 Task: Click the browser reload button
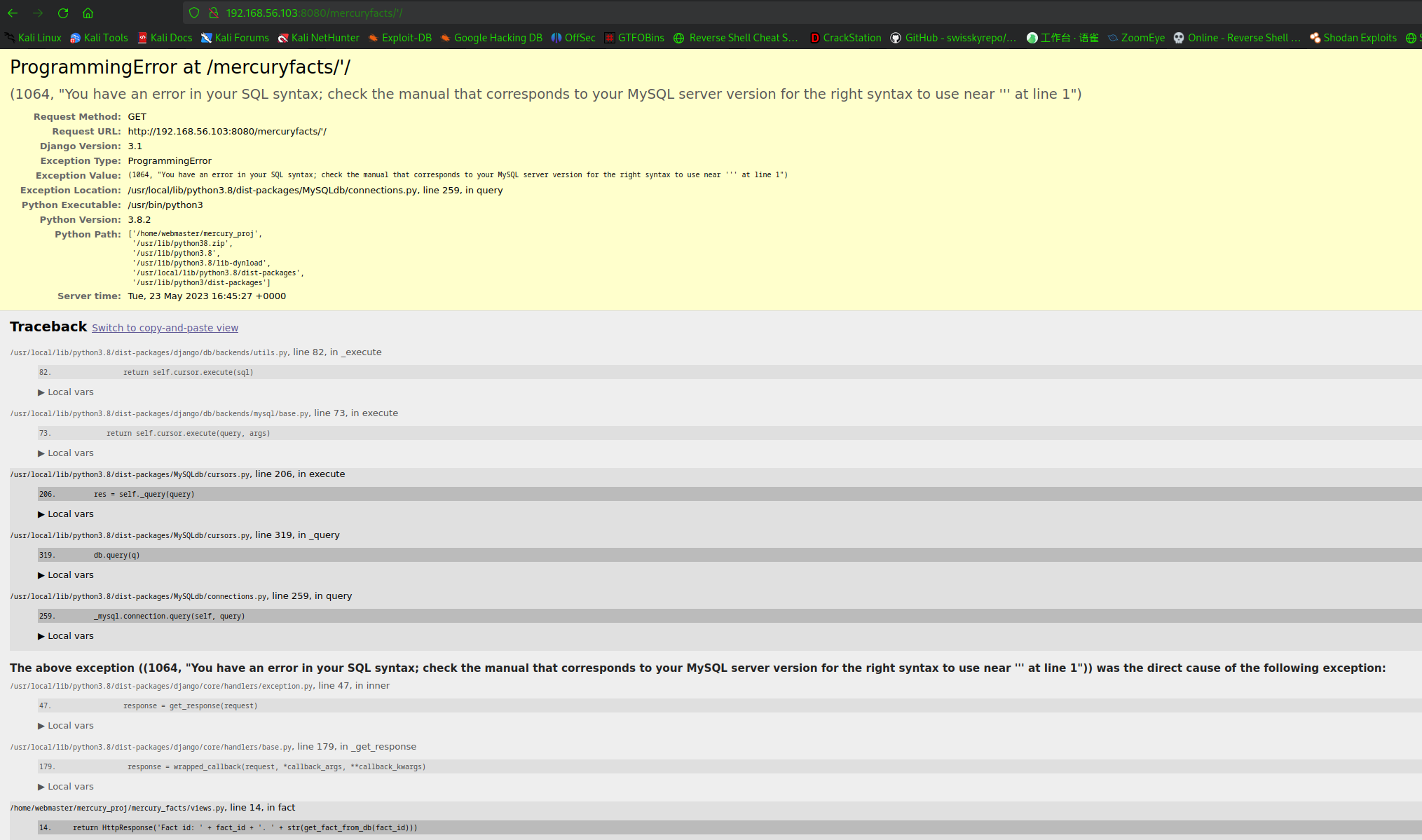click(x=63, y=13)
